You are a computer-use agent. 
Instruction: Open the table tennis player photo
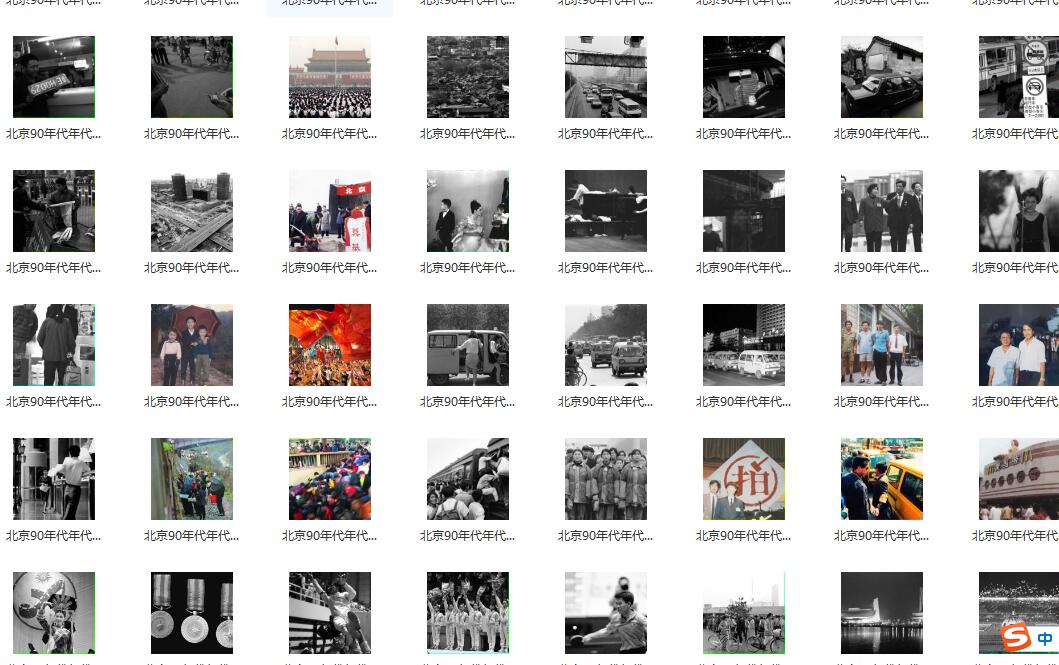(606, 612)
